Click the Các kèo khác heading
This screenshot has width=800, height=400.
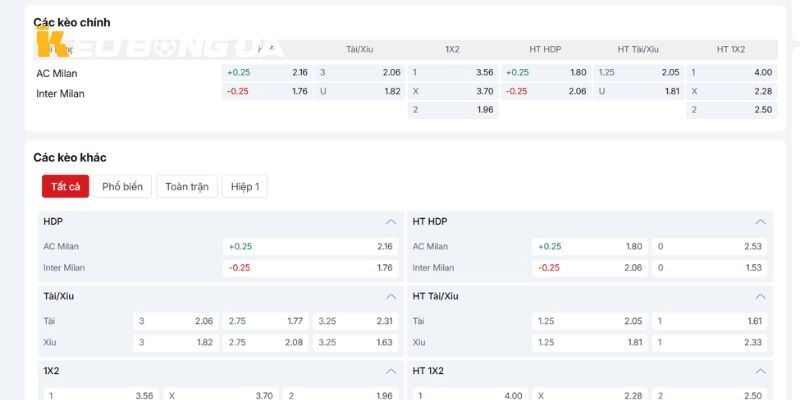[70, 158]
